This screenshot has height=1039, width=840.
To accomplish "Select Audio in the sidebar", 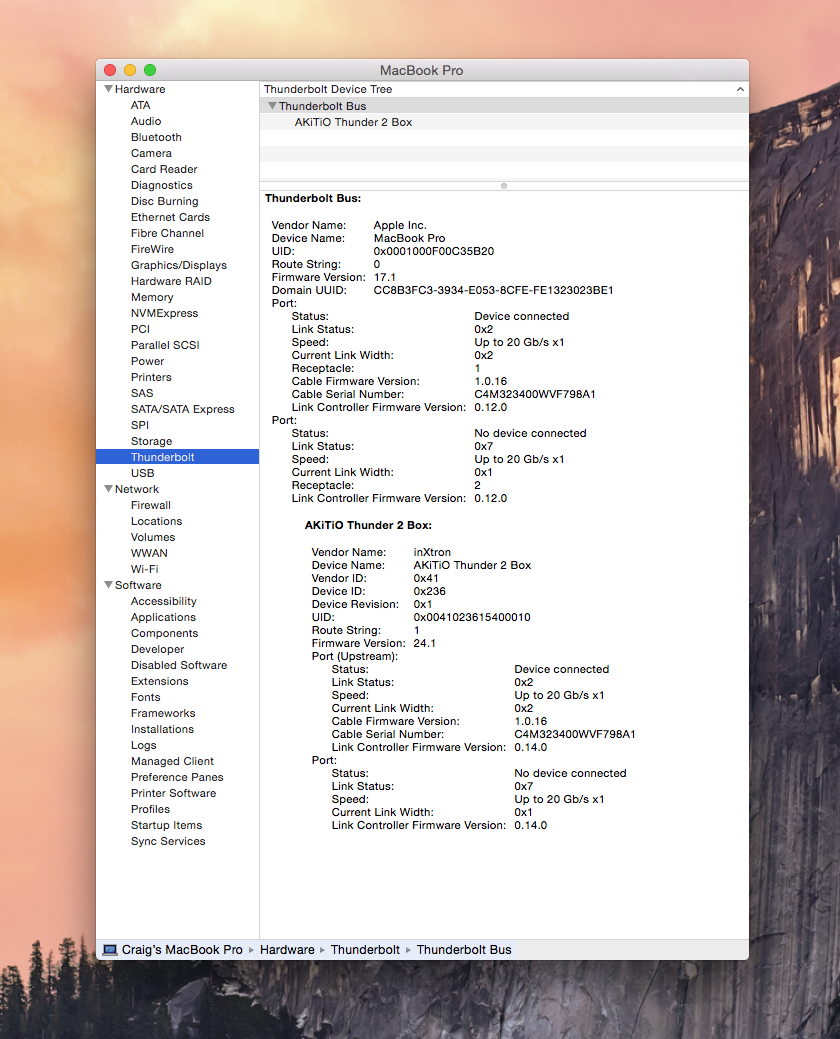I will pos(146,121).
